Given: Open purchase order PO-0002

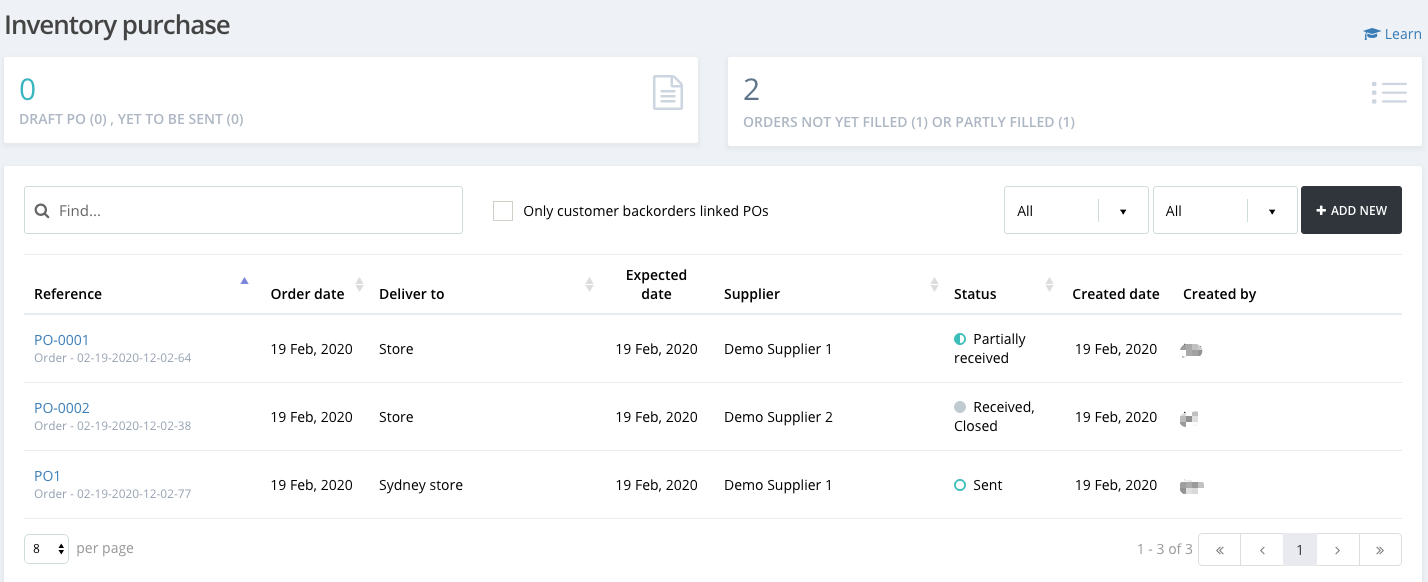Looking at the screenshot, I should tap(62, 408).
